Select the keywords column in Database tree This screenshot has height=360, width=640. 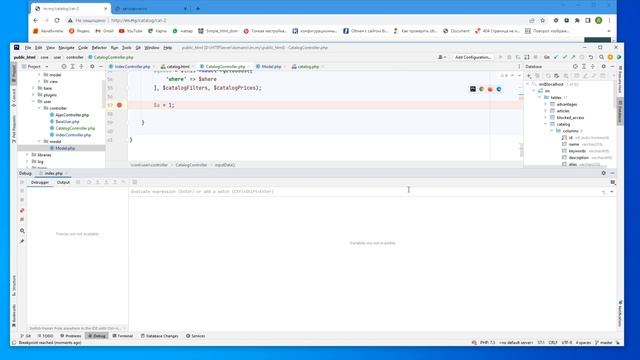point(577,151)
